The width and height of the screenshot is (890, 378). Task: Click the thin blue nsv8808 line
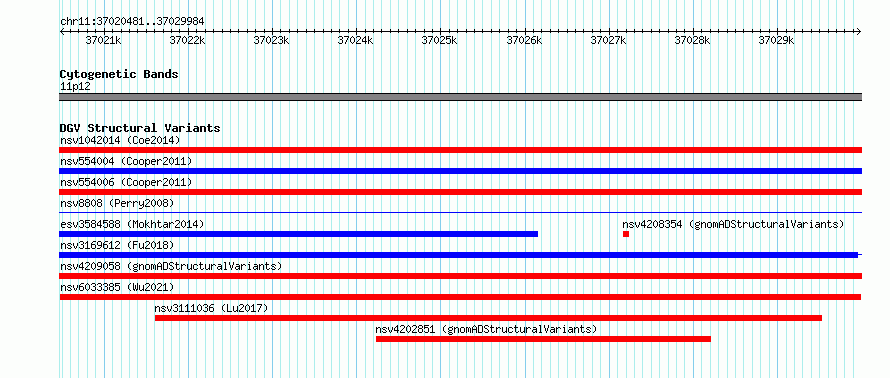[x=460, y=213]
